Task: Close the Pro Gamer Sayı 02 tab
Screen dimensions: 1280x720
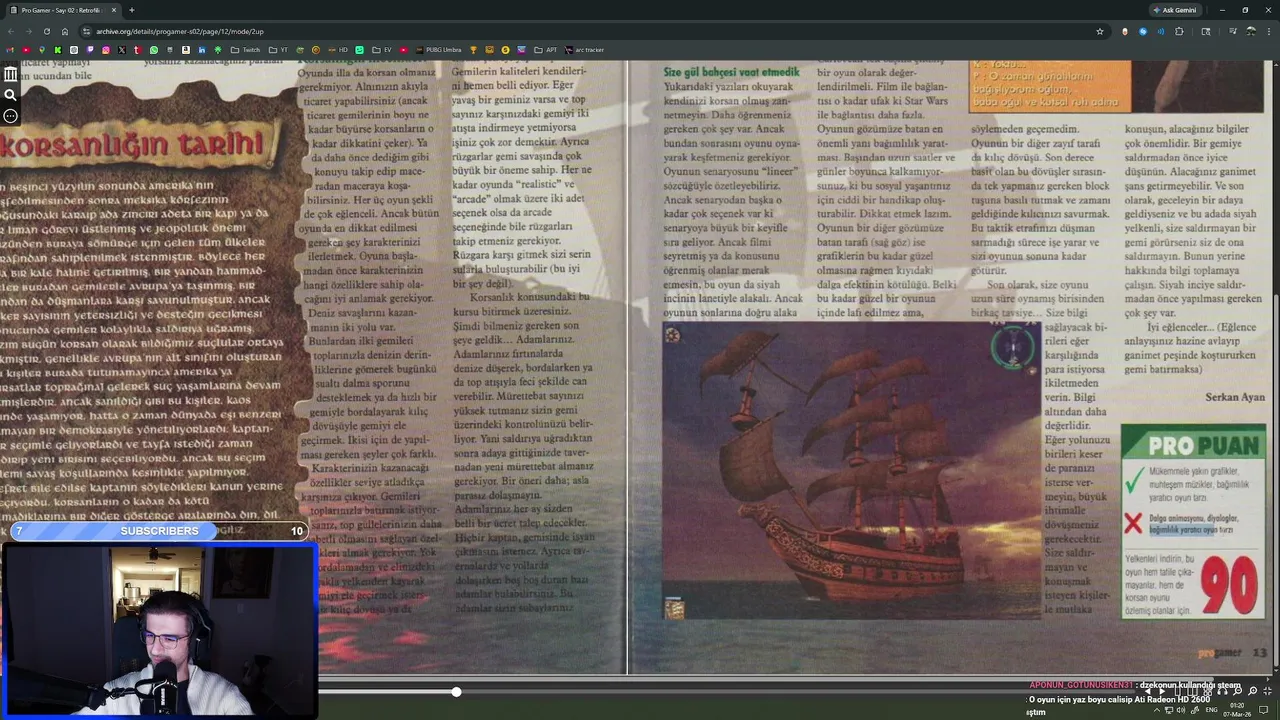Action: point(114,10)
